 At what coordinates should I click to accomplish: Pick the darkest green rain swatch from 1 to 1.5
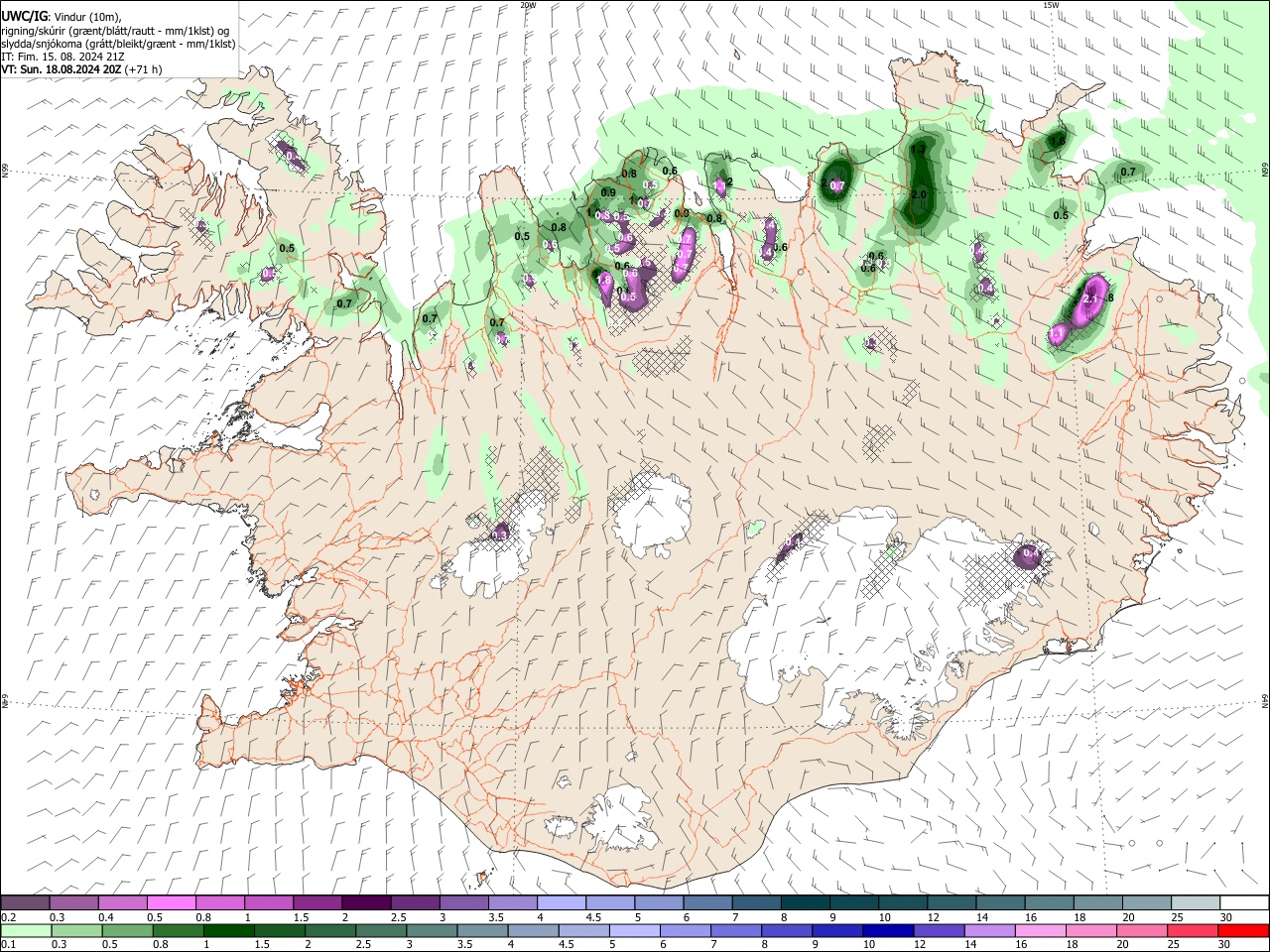click(228, 930)
